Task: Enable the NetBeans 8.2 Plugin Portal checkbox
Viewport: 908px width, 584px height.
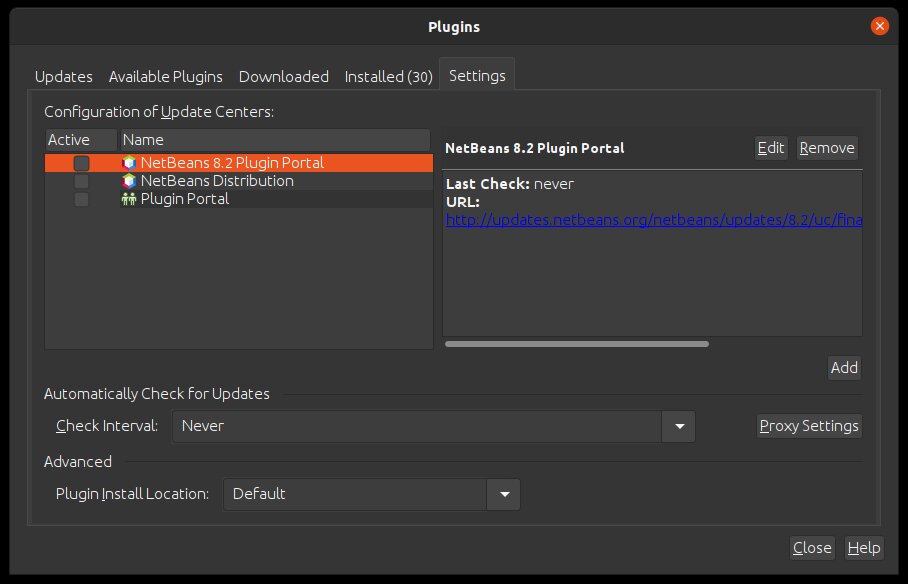Action: [83, 162]
